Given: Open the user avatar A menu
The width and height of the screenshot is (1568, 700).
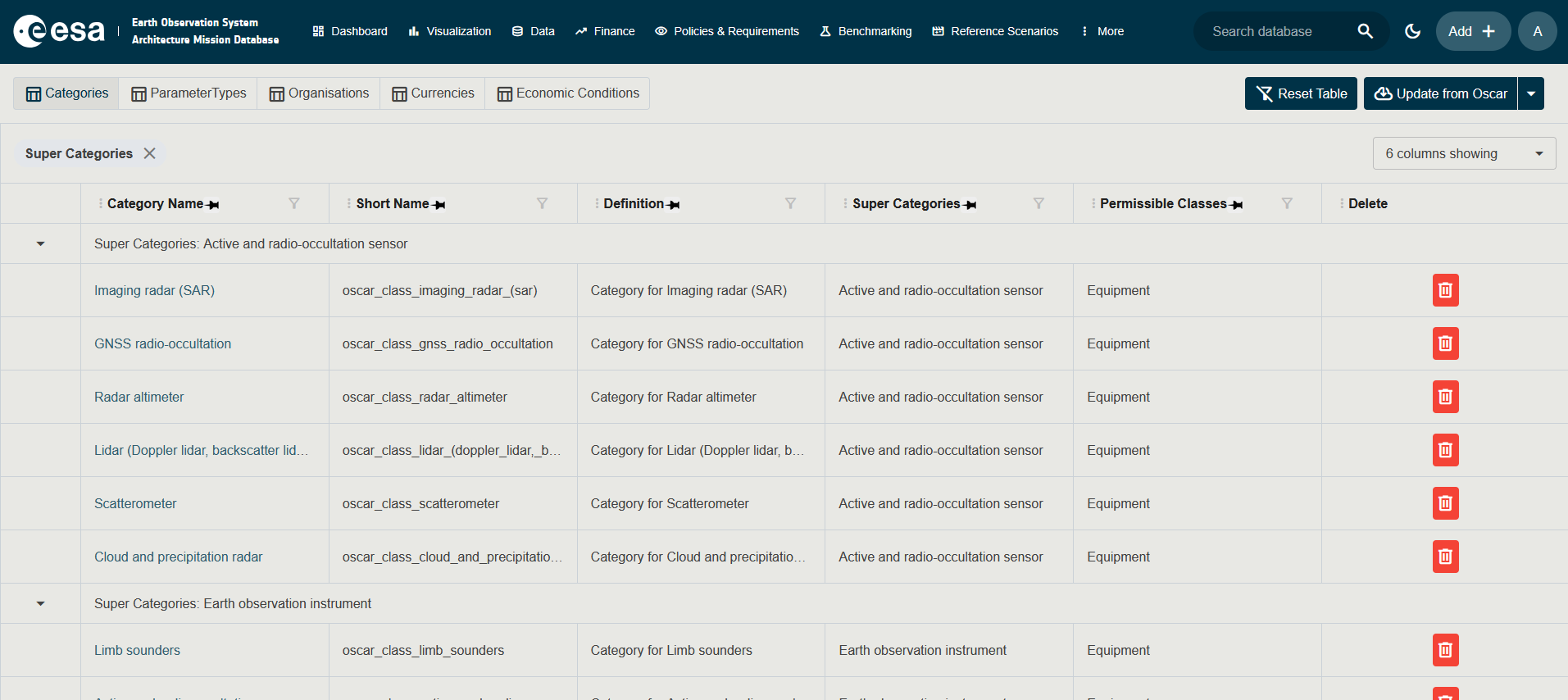Looking at the screenshot, I should [1537, 31].
